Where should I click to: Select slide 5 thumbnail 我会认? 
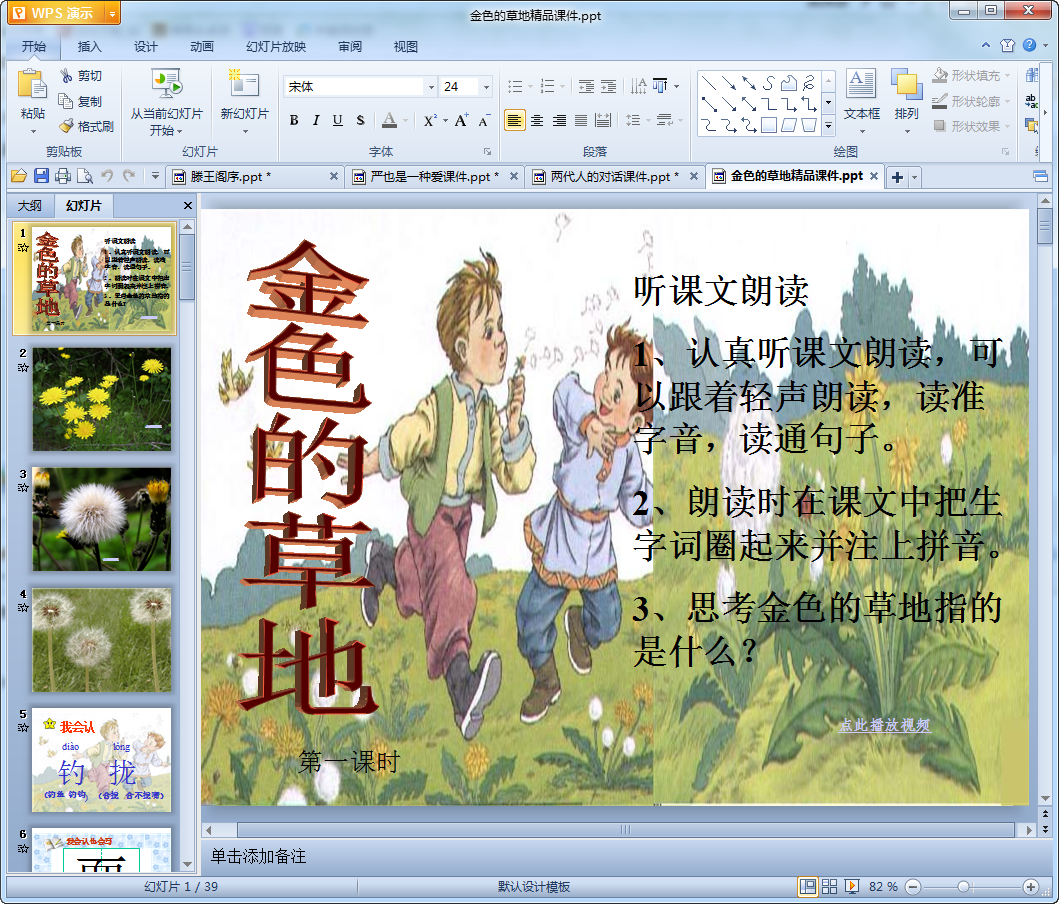tap(101, 760)
